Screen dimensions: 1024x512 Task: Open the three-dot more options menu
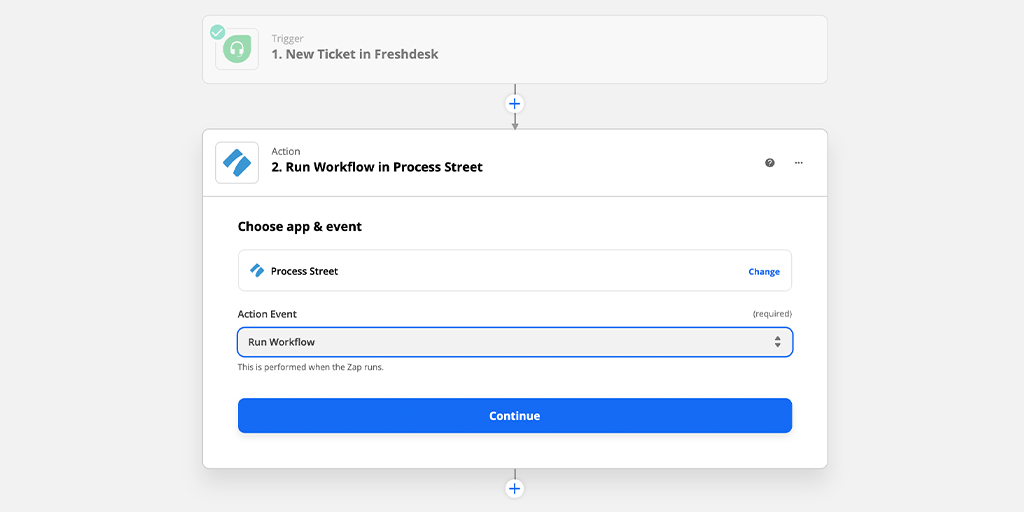799,163
